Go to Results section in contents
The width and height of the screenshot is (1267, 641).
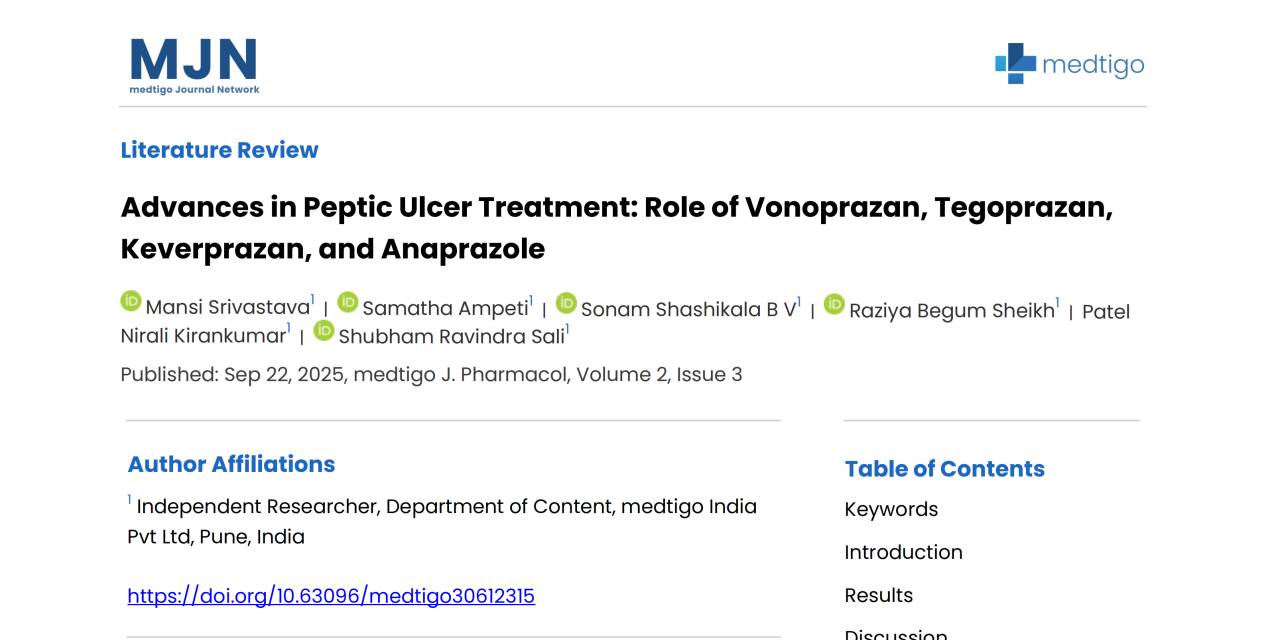[x=878, y=595]
